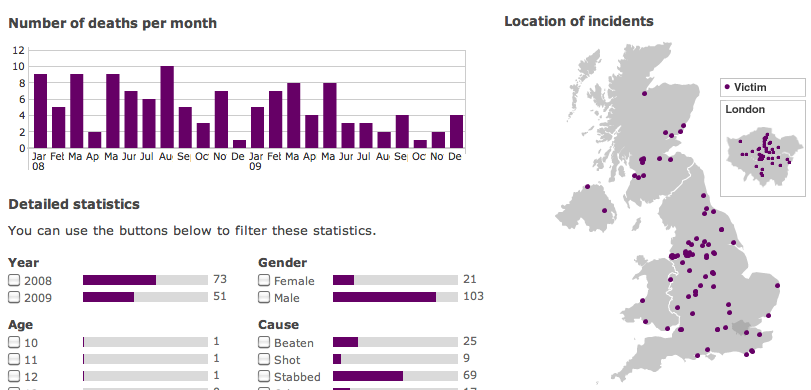Select the August 2008 tallest bar
Viewport: 811px width, 390px height.
coord(167,107)
